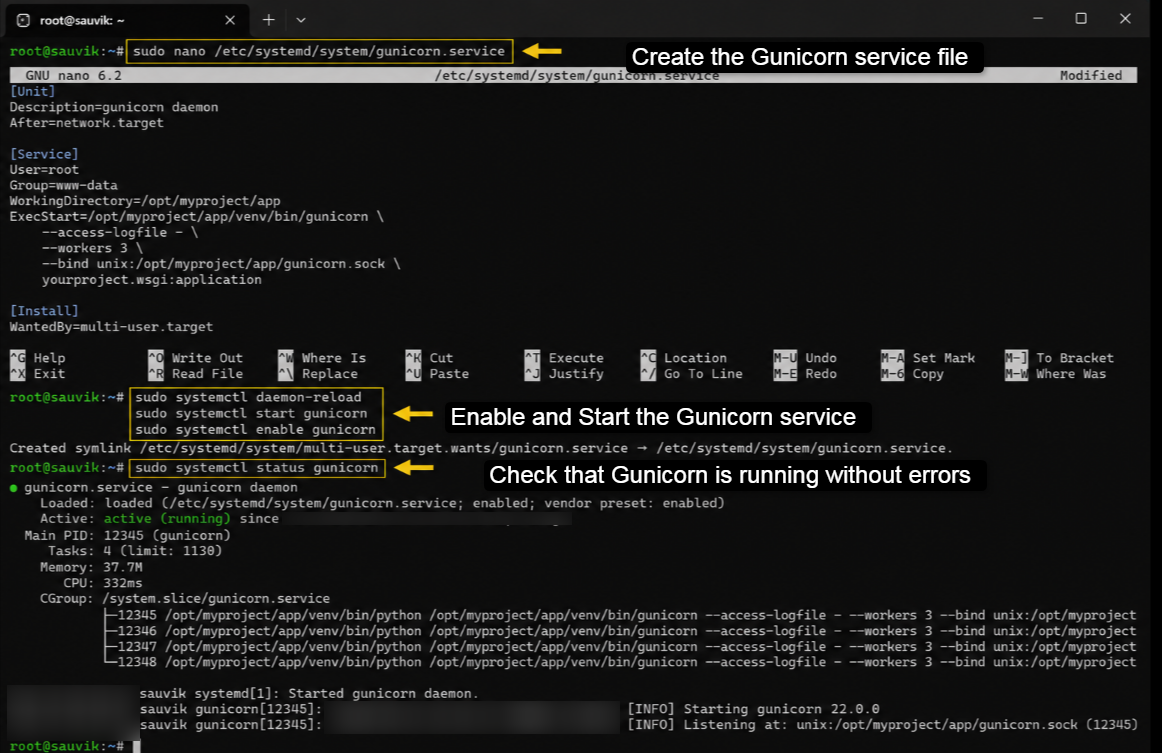Screen dimensions: 1162x753
Task: Click the green gunicorn.service status dot
Action: 13,488
